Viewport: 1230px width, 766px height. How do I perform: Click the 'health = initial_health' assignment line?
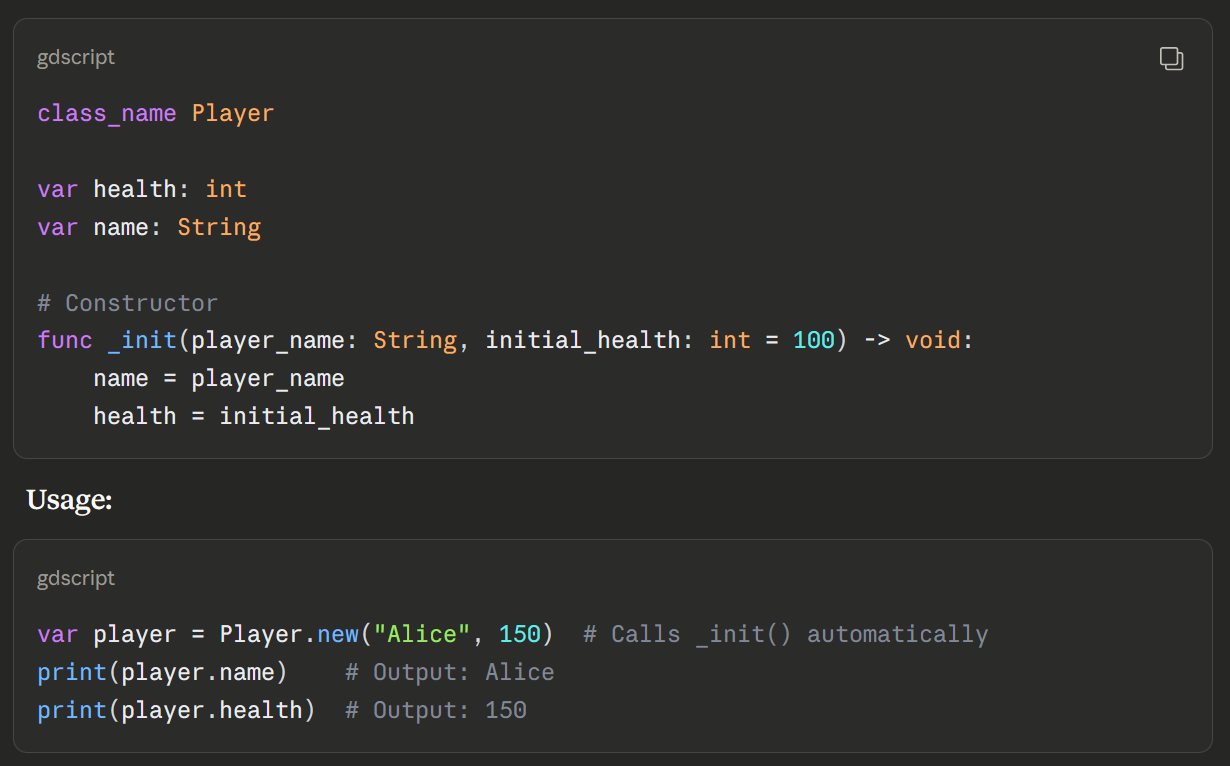click(254, 417)
